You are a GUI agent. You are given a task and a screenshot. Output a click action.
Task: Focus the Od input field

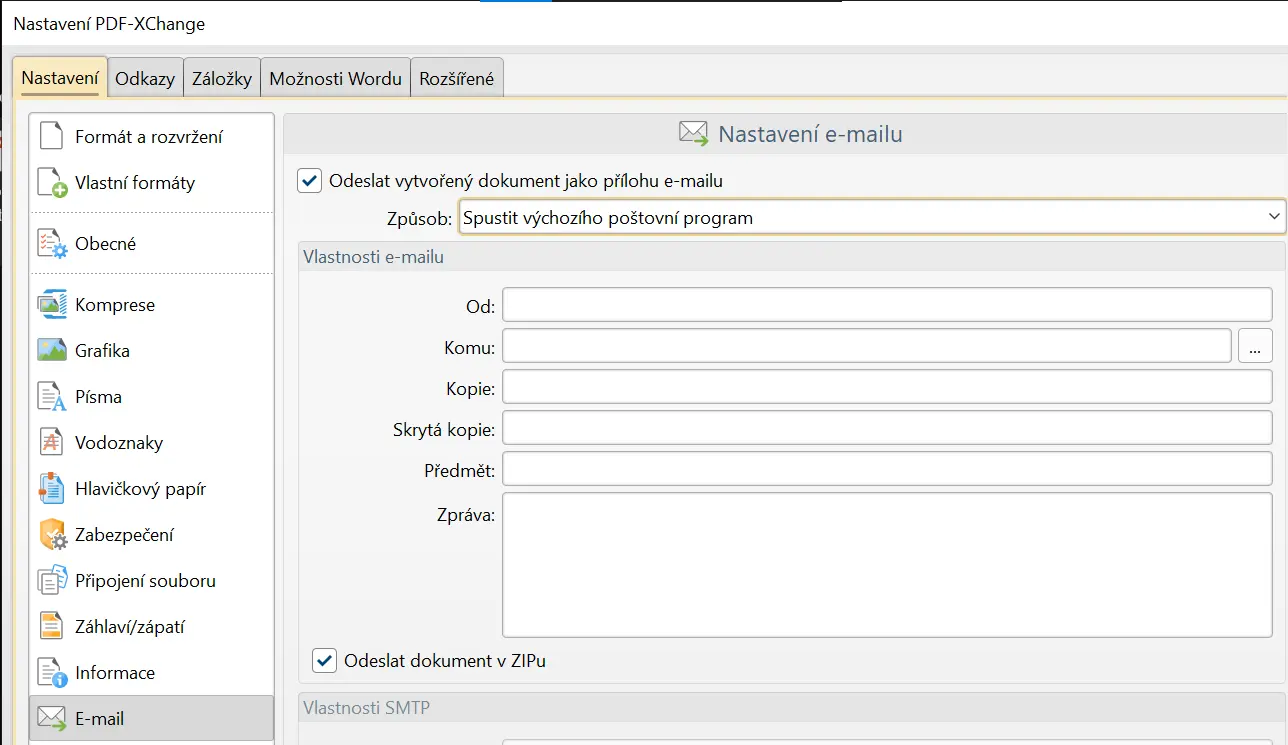887,305
